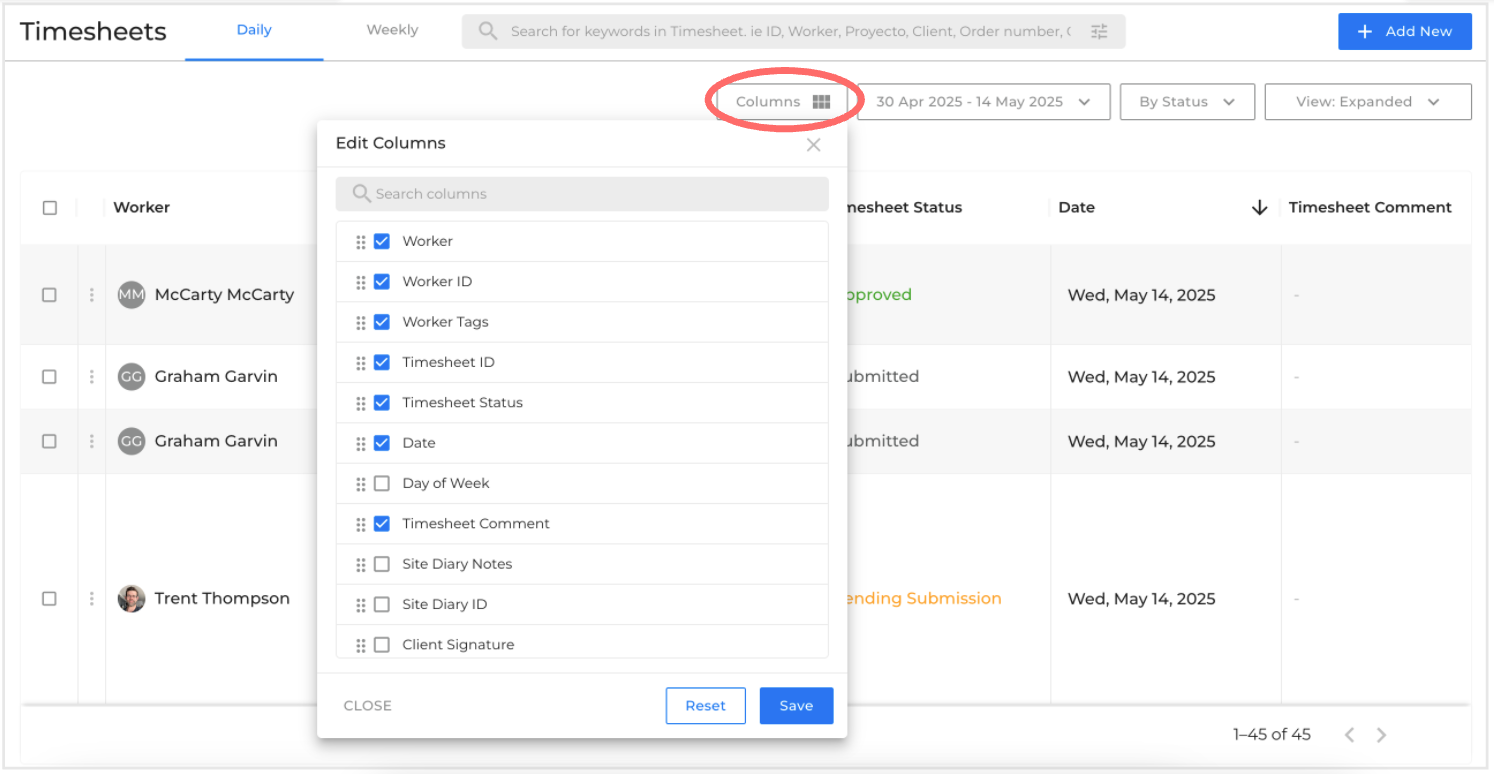
Task: Click the Pending Submission status text
Action: pos(924,598)
